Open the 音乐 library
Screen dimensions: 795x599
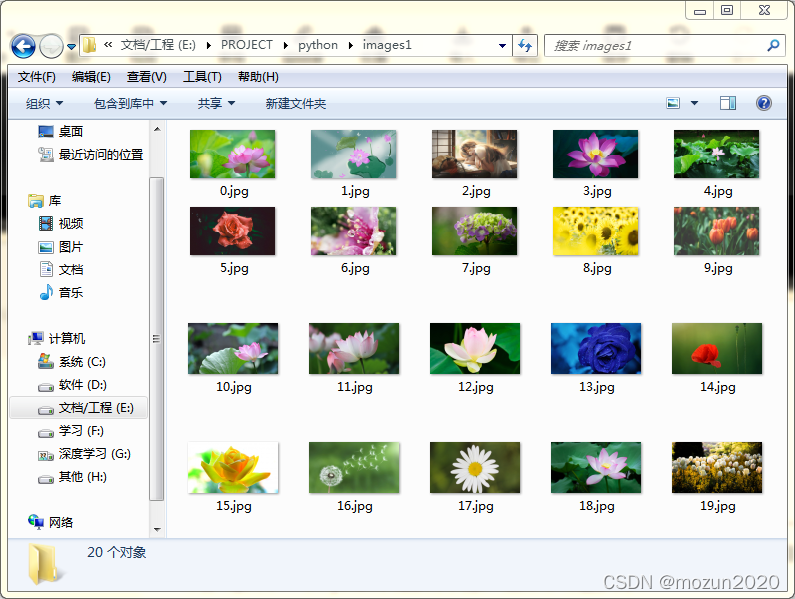tap(61, 292)
